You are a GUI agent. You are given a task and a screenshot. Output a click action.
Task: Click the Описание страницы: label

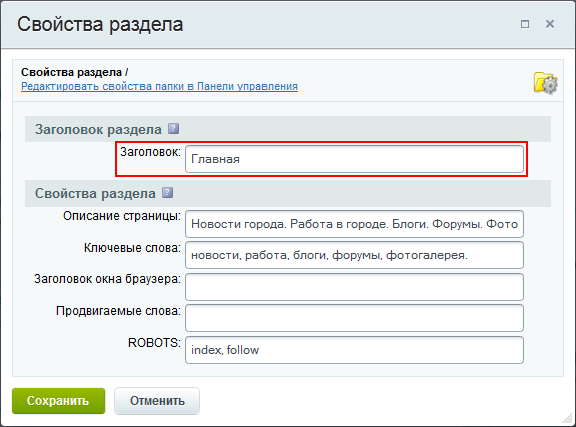click(x=122, y=216)
